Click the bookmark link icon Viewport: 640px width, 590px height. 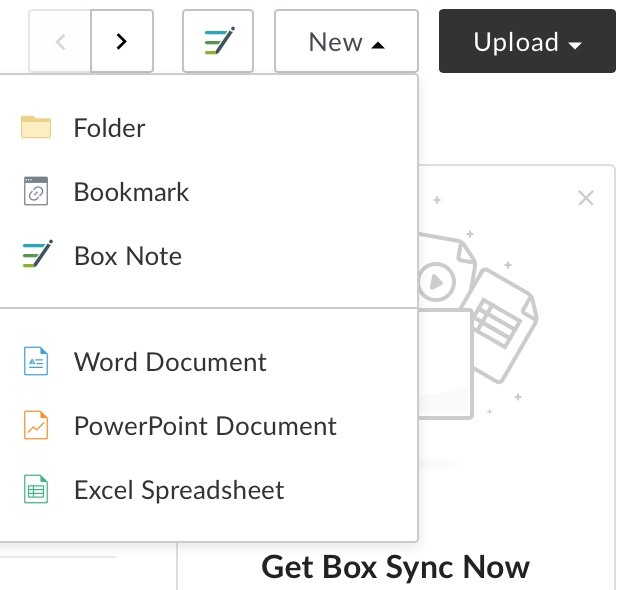pyautogui.click(x=36, y=191)
